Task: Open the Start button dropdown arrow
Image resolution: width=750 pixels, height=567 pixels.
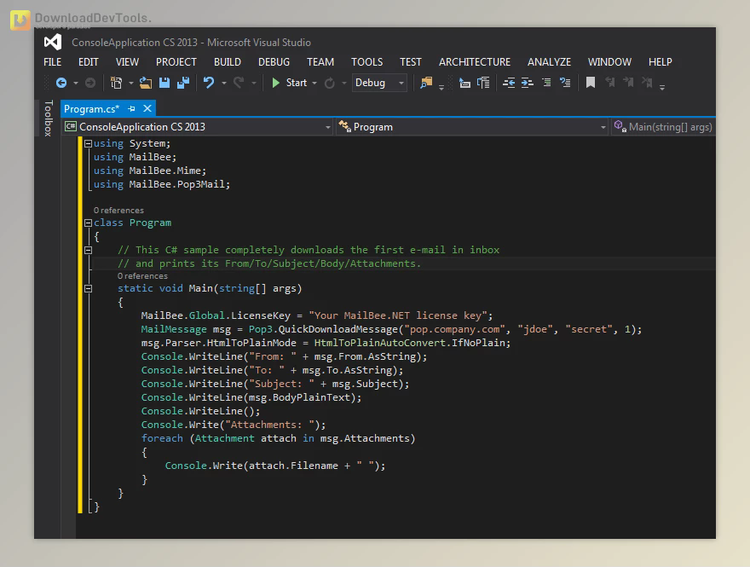Action: pos(314,83)
